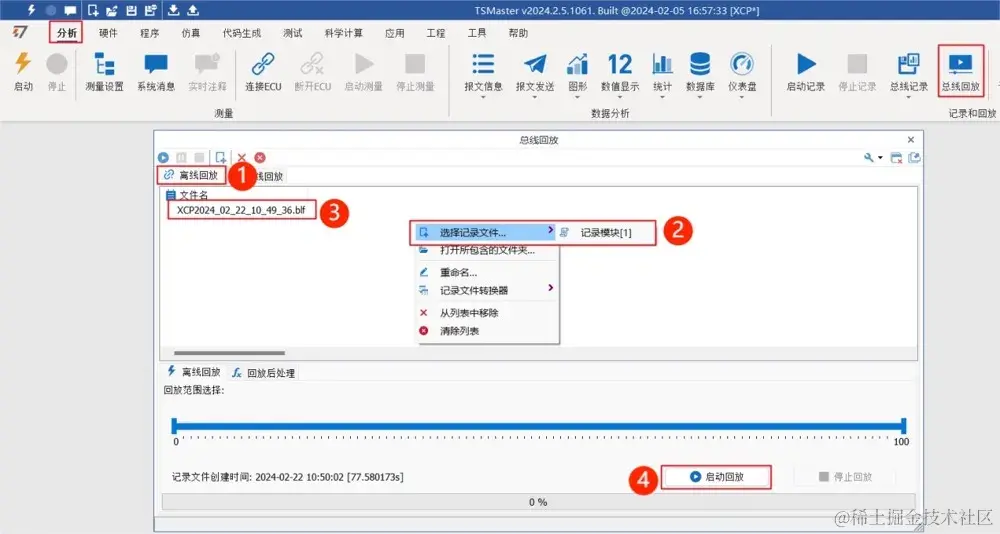1000x534 pixels.
Task: Switch to the 工具 ribbon tab
Action: (x=476, y=33)
